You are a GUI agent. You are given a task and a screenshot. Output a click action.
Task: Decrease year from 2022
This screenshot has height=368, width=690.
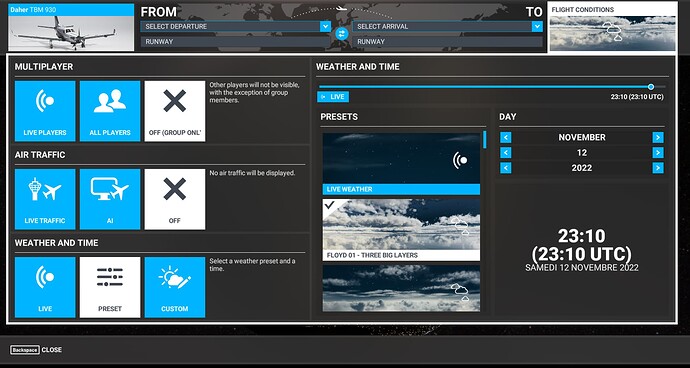pyautogui.click(x=506, y=168)
